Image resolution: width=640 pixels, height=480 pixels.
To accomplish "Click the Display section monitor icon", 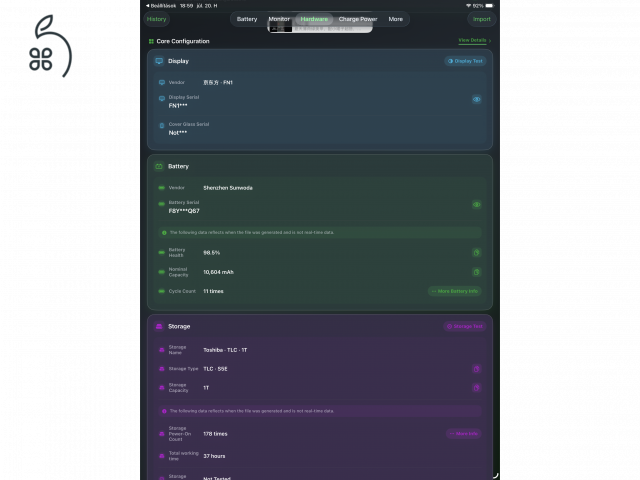I will tap(159, 61).
